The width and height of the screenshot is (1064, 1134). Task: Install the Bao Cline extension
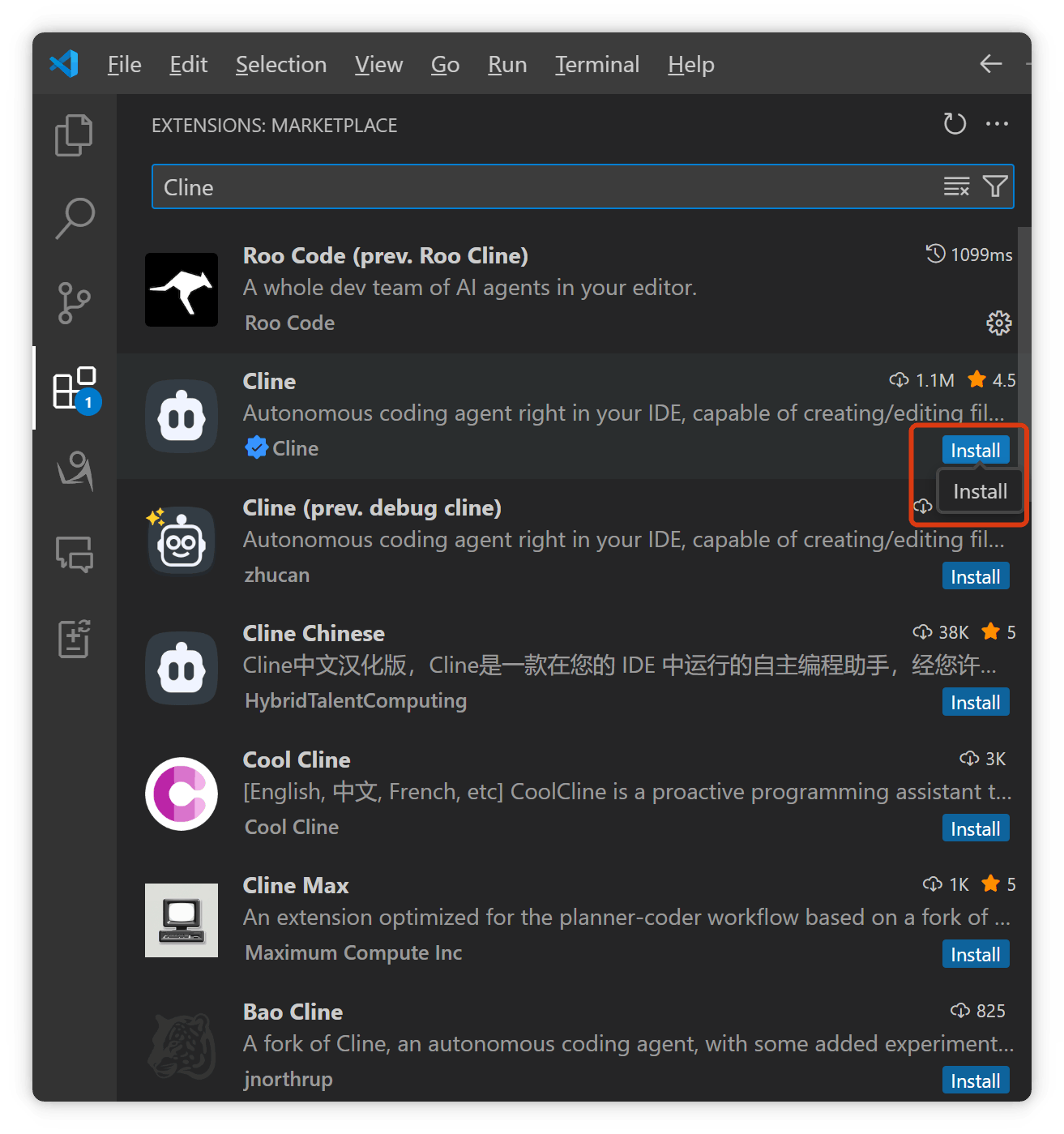click(975, 1081)
